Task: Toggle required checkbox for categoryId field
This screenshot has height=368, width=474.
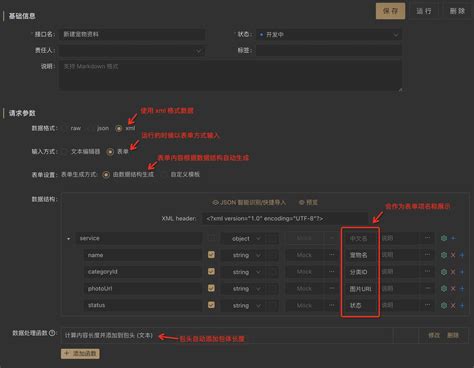Action: [211, 271]
